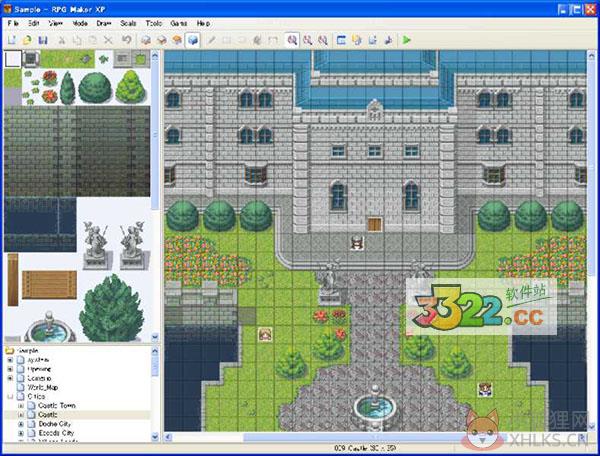Click the Cut scissors icon in the toolbar
This screenshot has width=600, height=456.
[61, 40]
